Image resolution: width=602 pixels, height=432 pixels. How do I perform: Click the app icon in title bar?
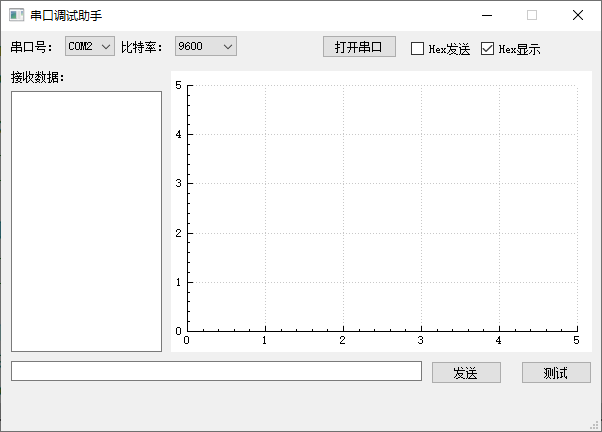(16, 16)
